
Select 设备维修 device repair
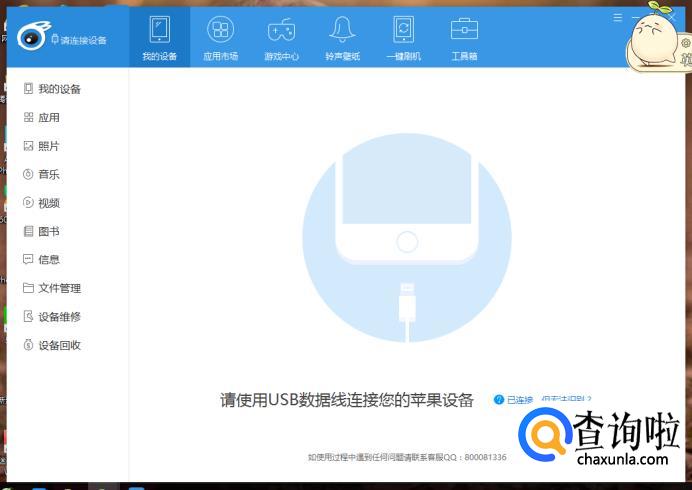[x=59, y=317]
